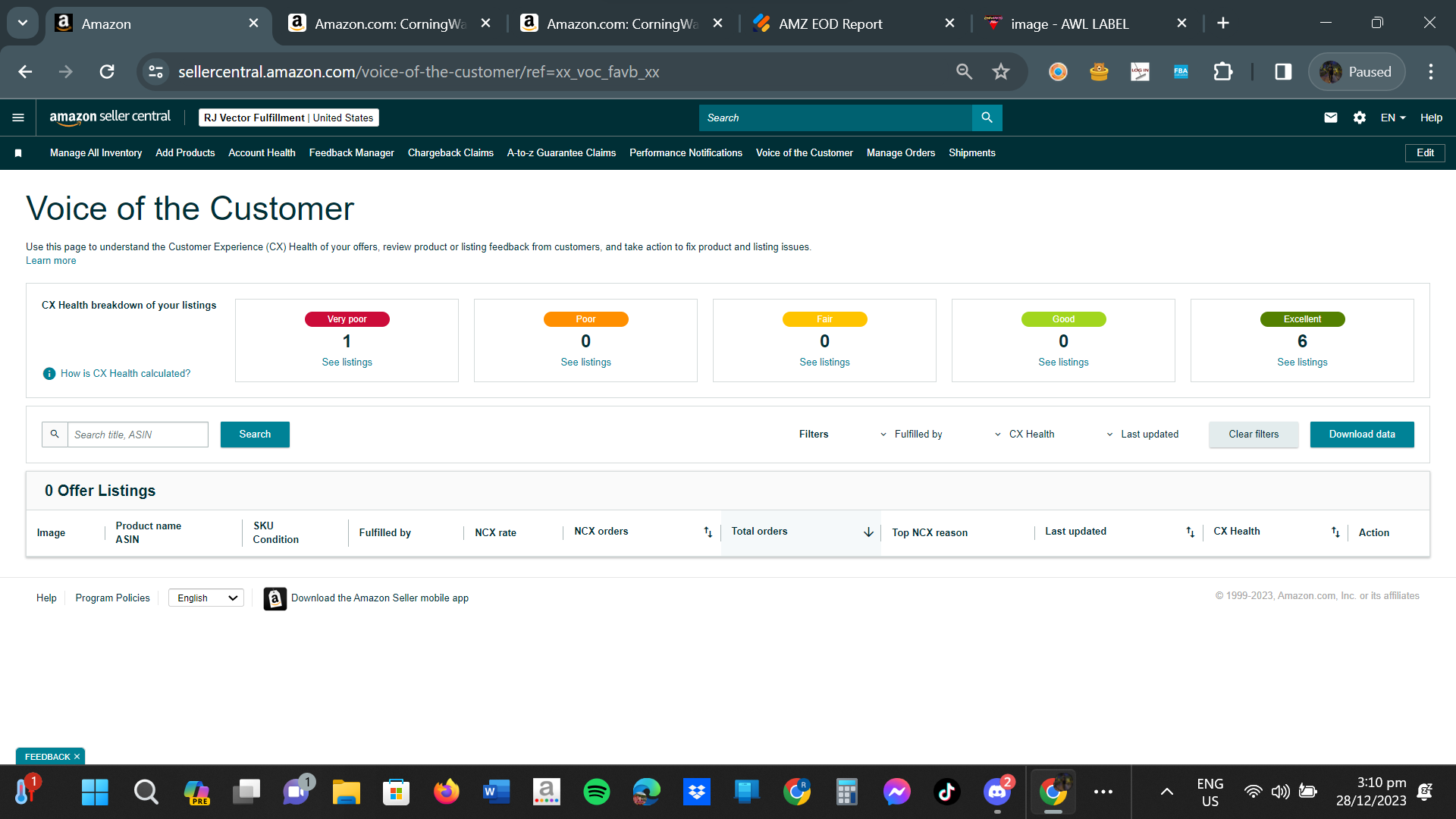This screenshot has width=1456, height=819.
Task: Click the bookmark flag icon in favorites bar
Action: pos(18,153)
